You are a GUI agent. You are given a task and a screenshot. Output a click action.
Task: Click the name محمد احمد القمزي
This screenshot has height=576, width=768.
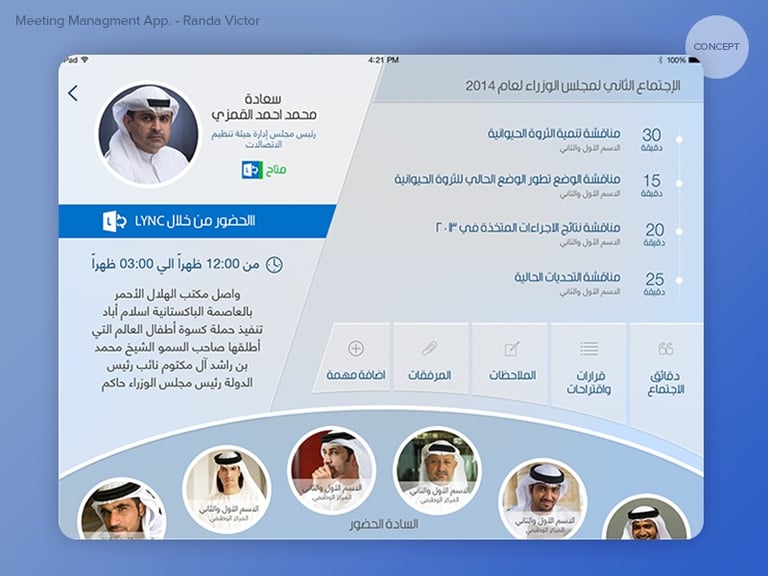pos(264,115)
